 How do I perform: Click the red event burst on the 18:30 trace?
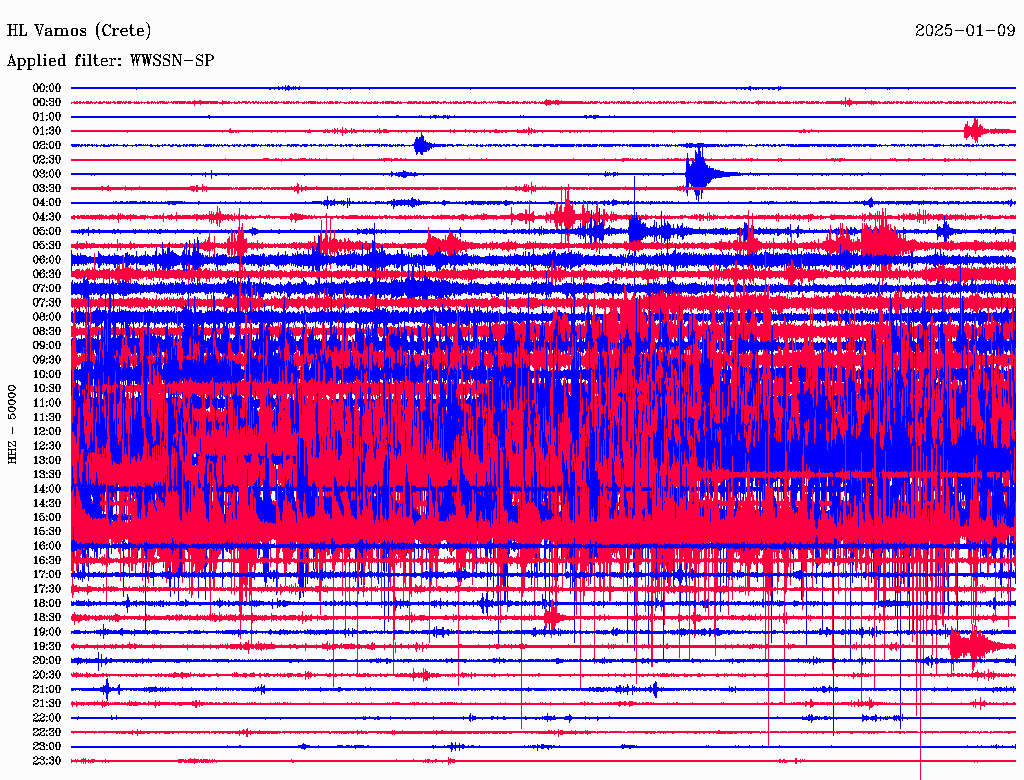pos(554,617)
